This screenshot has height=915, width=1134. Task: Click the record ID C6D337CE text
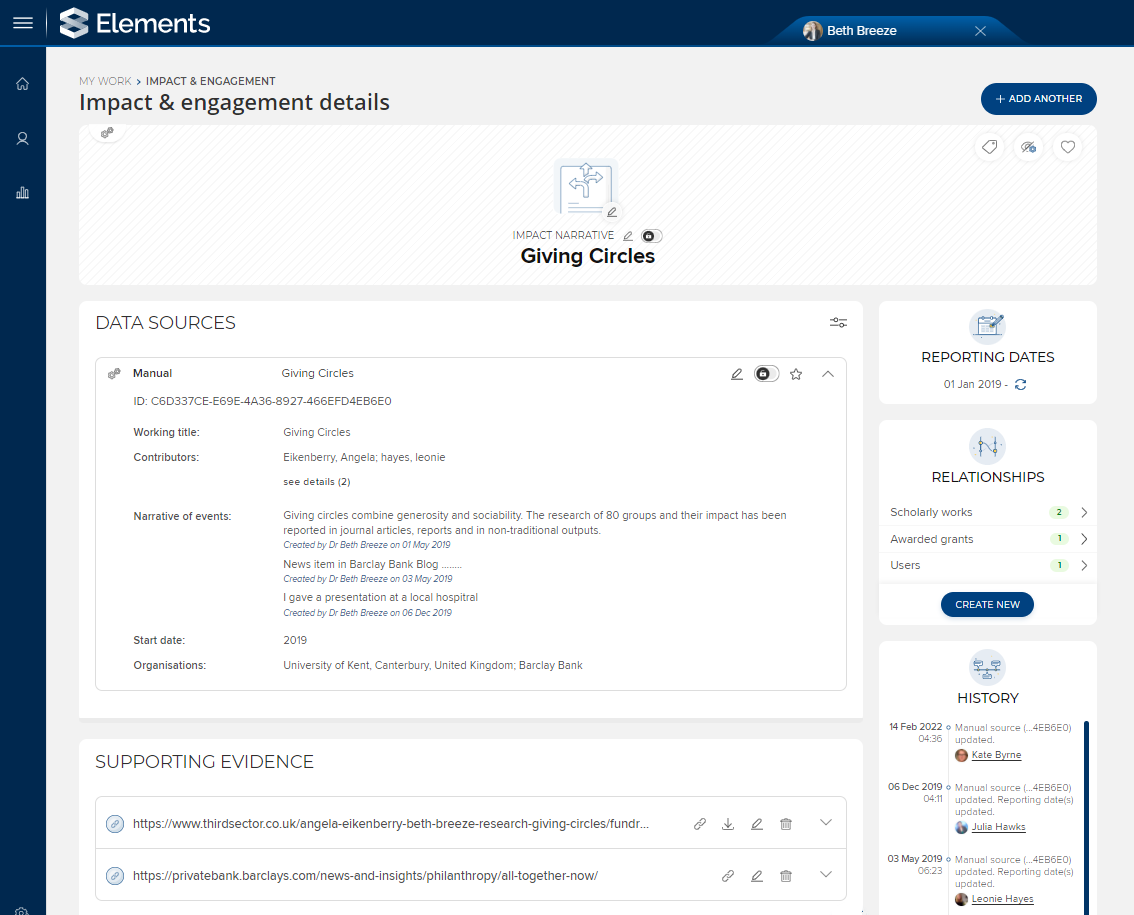point(263,401)
